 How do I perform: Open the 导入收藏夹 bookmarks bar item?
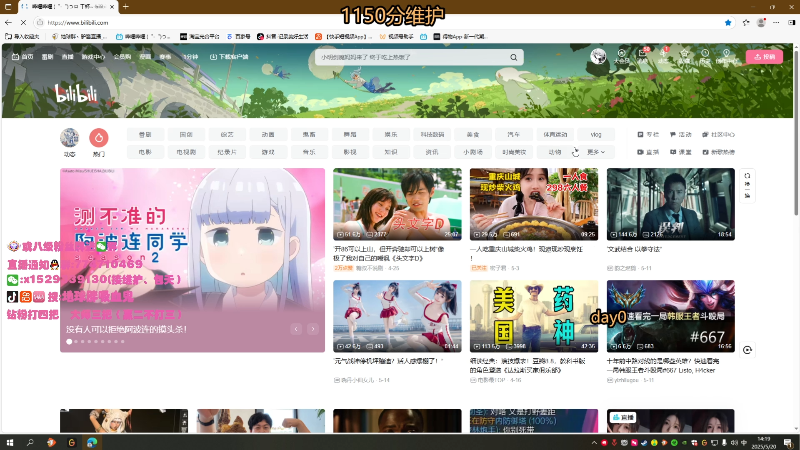coord(22,37)
